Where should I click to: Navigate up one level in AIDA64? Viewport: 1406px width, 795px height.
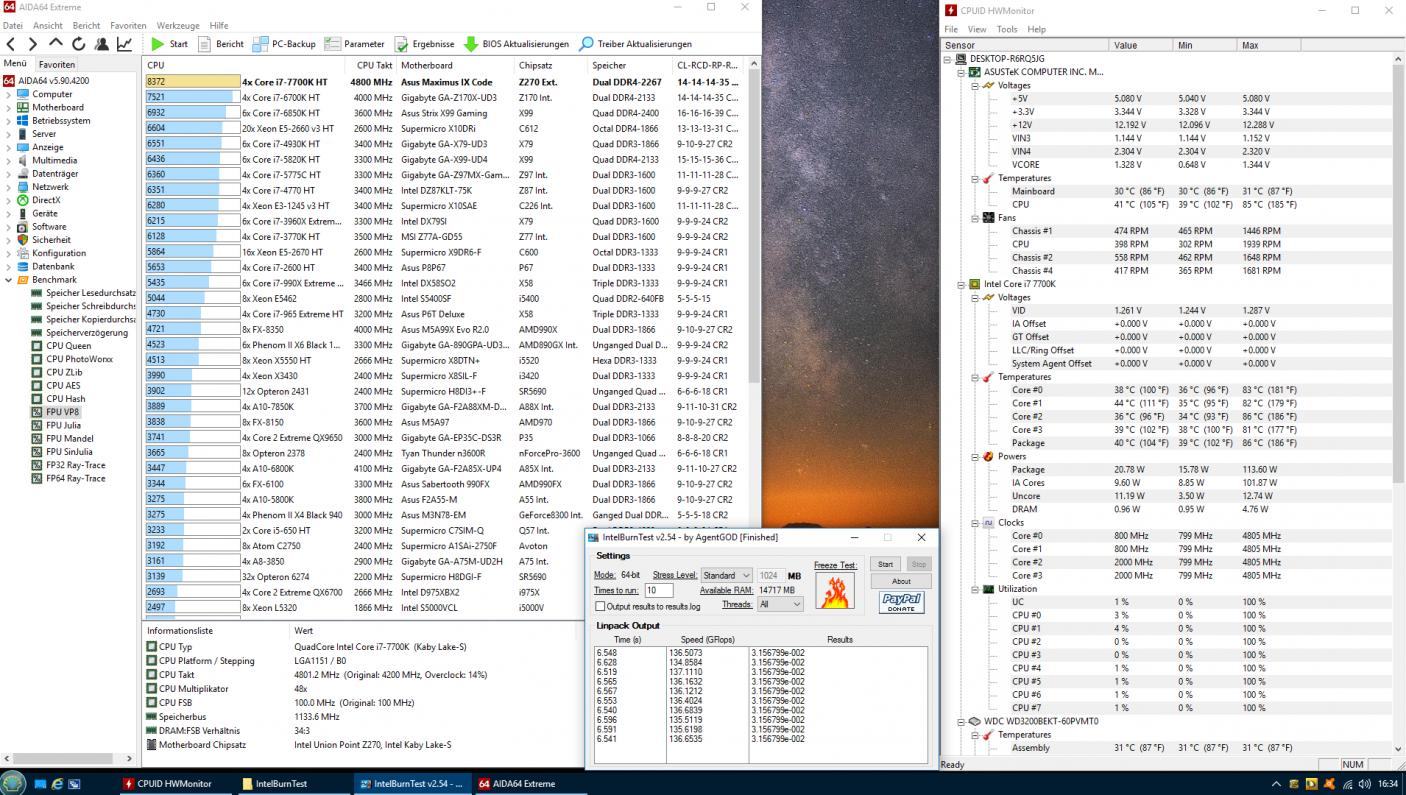click(56, 44)
